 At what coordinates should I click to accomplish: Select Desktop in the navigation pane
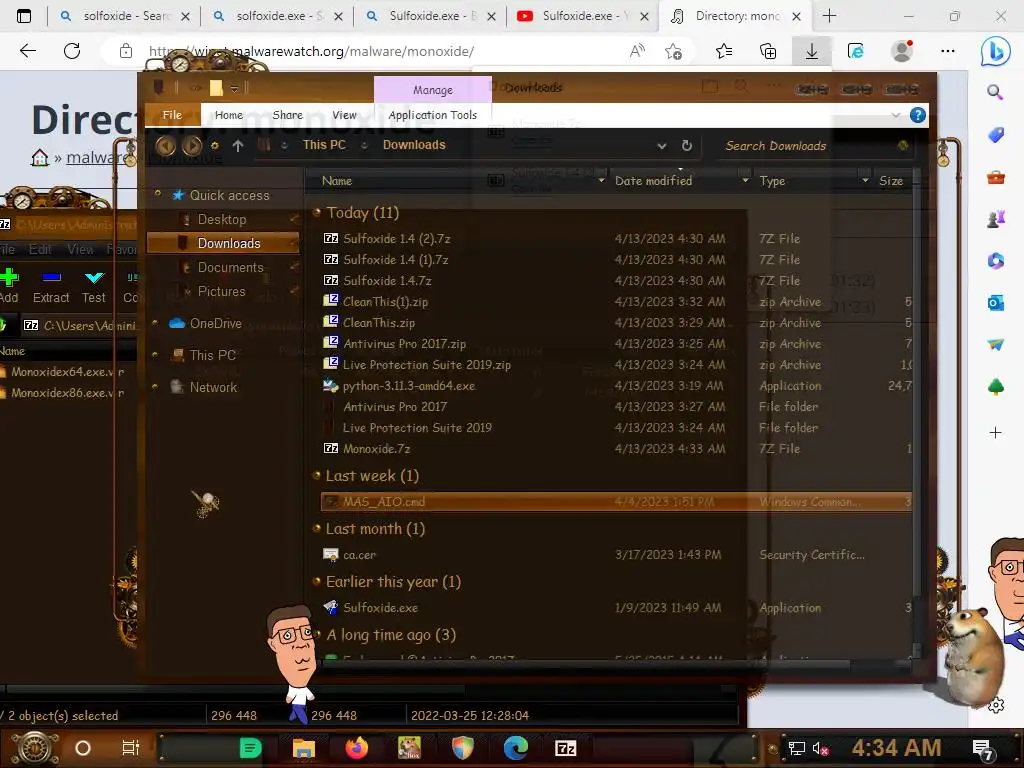[222, 219]
